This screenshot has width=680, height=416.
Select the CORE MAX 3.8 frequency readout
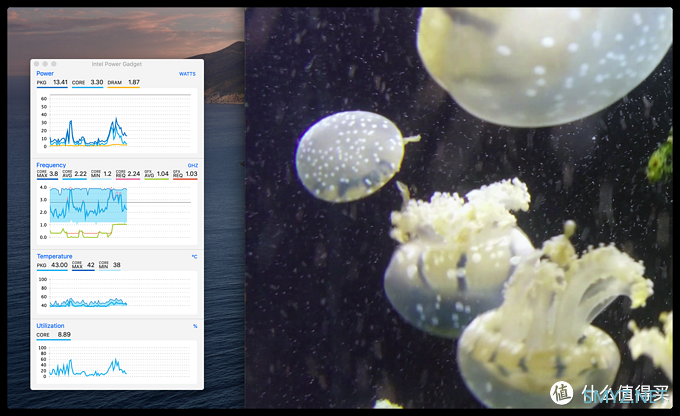[47, 174]
